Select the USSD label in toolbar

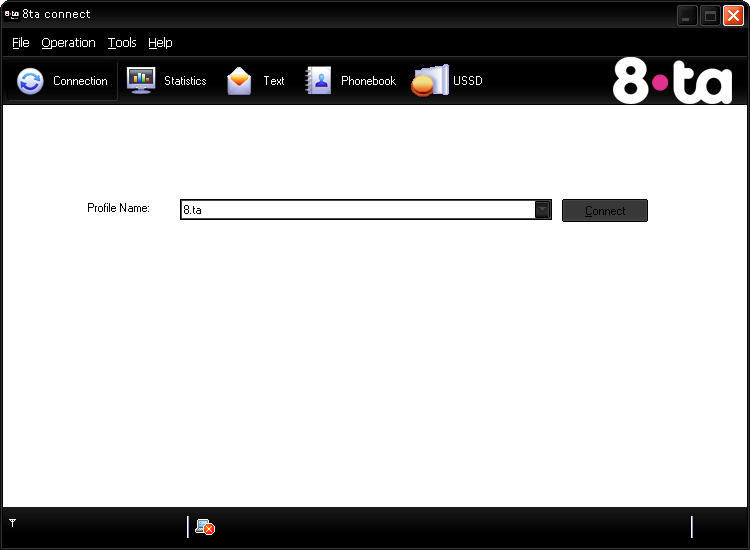point(468,81)
